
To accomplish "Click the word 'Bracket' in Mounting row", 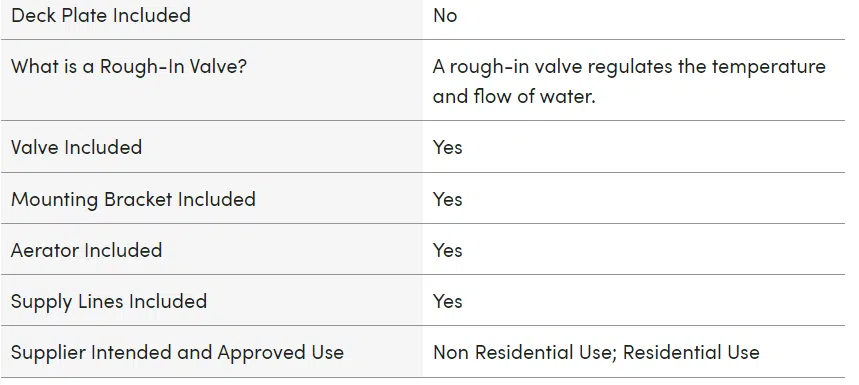I will (x=138, y=199).
